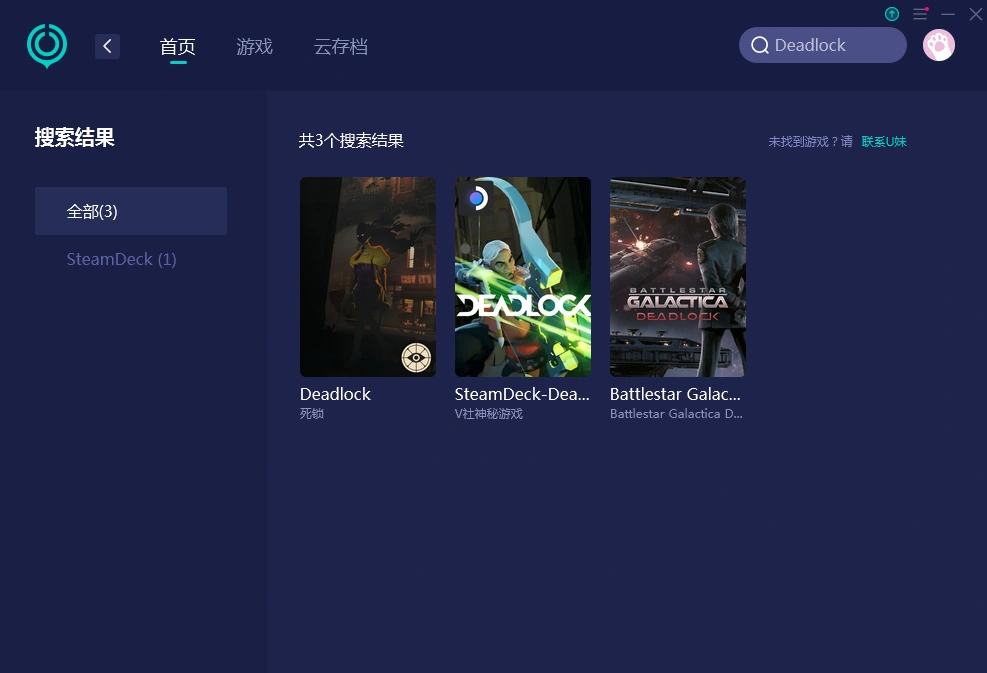The width and height of the screenshot is (987, 673).
Task: Select the 全部(3) filter
Action: pos(131,211)
